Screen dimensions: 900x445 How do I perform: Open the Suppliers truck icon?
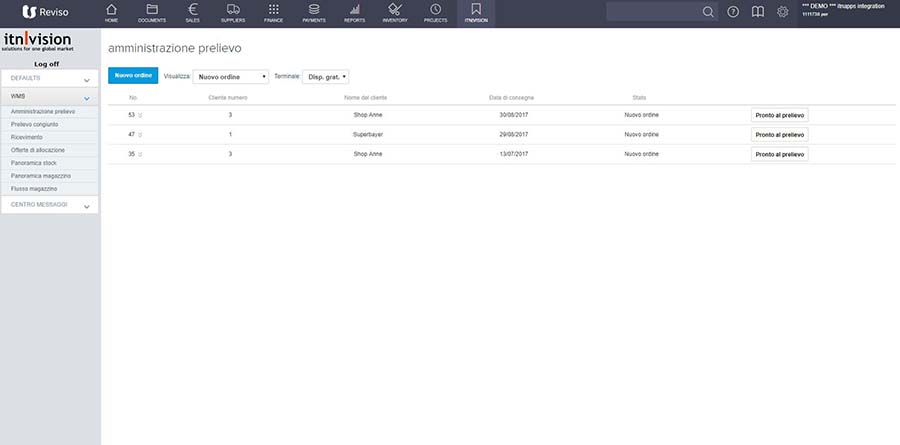[x=233, y=12]
